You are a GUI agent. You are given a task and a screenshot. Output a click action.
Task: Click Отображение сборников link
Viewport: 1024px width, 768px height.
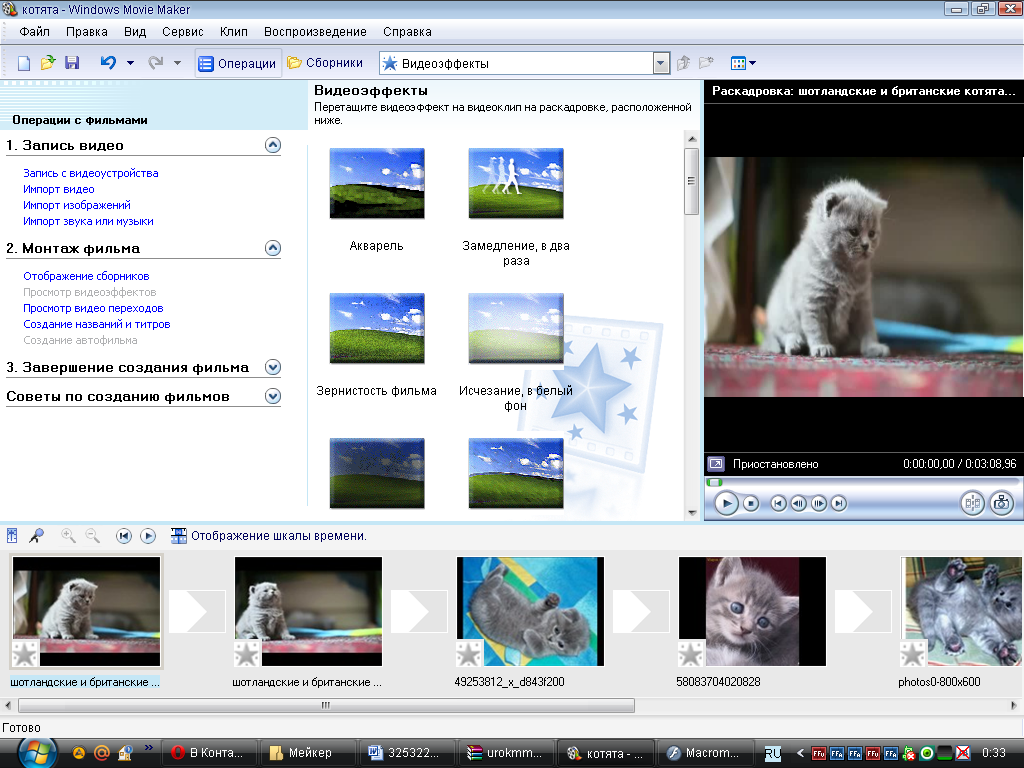pos(86,276)
